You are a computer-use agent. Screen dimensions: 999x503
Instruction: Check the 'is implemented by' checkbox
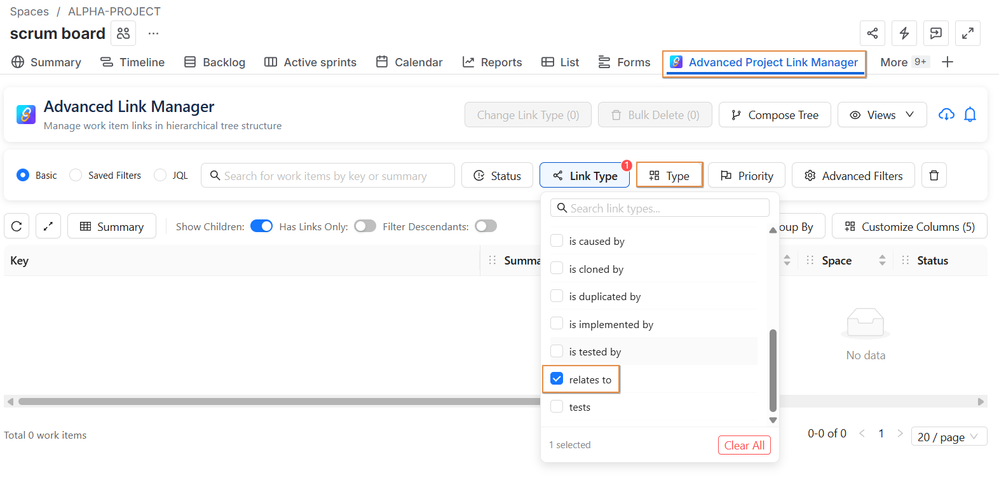pos(557,324)
